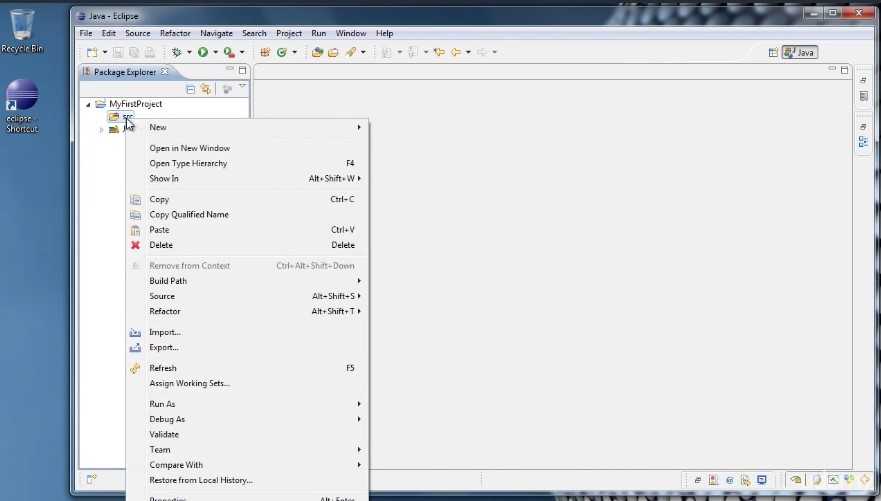Click the Run button in the toolbar
This screenshot has width=881, height=501.
(202, 52)
